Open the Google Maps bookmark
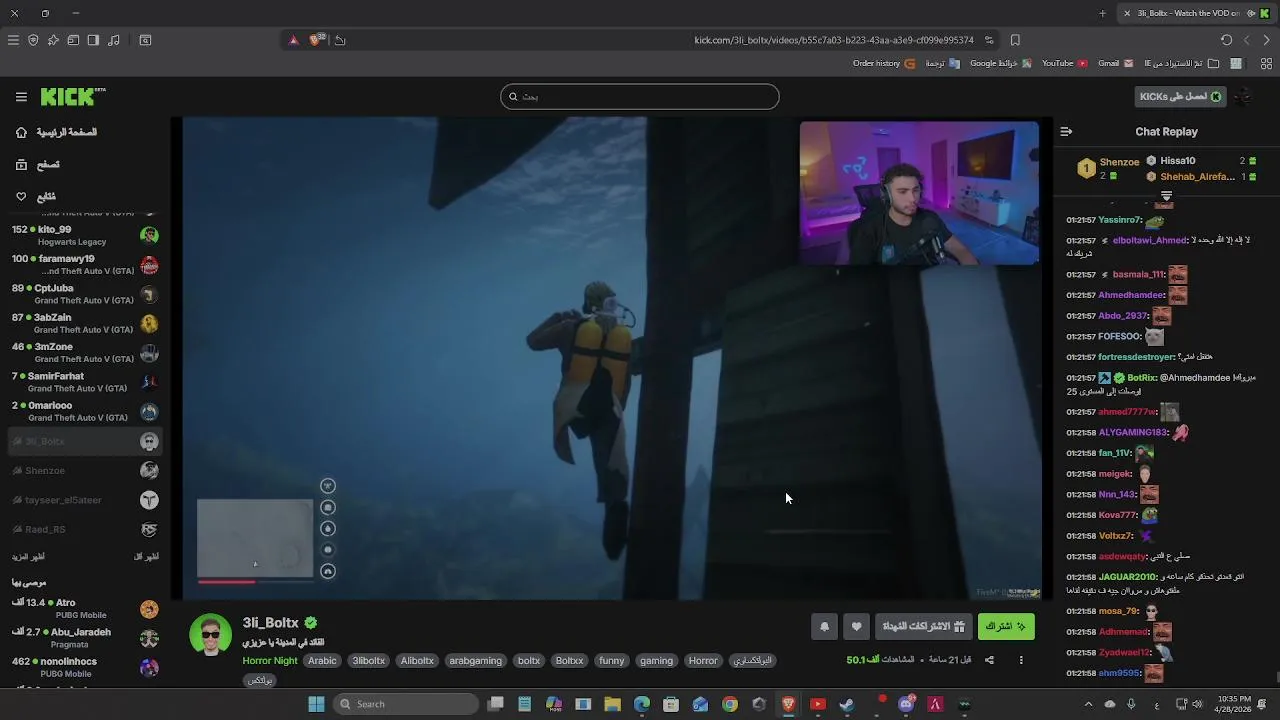Image resolution: width=1280 pixels, height=720 pixels. [1000, 63]
